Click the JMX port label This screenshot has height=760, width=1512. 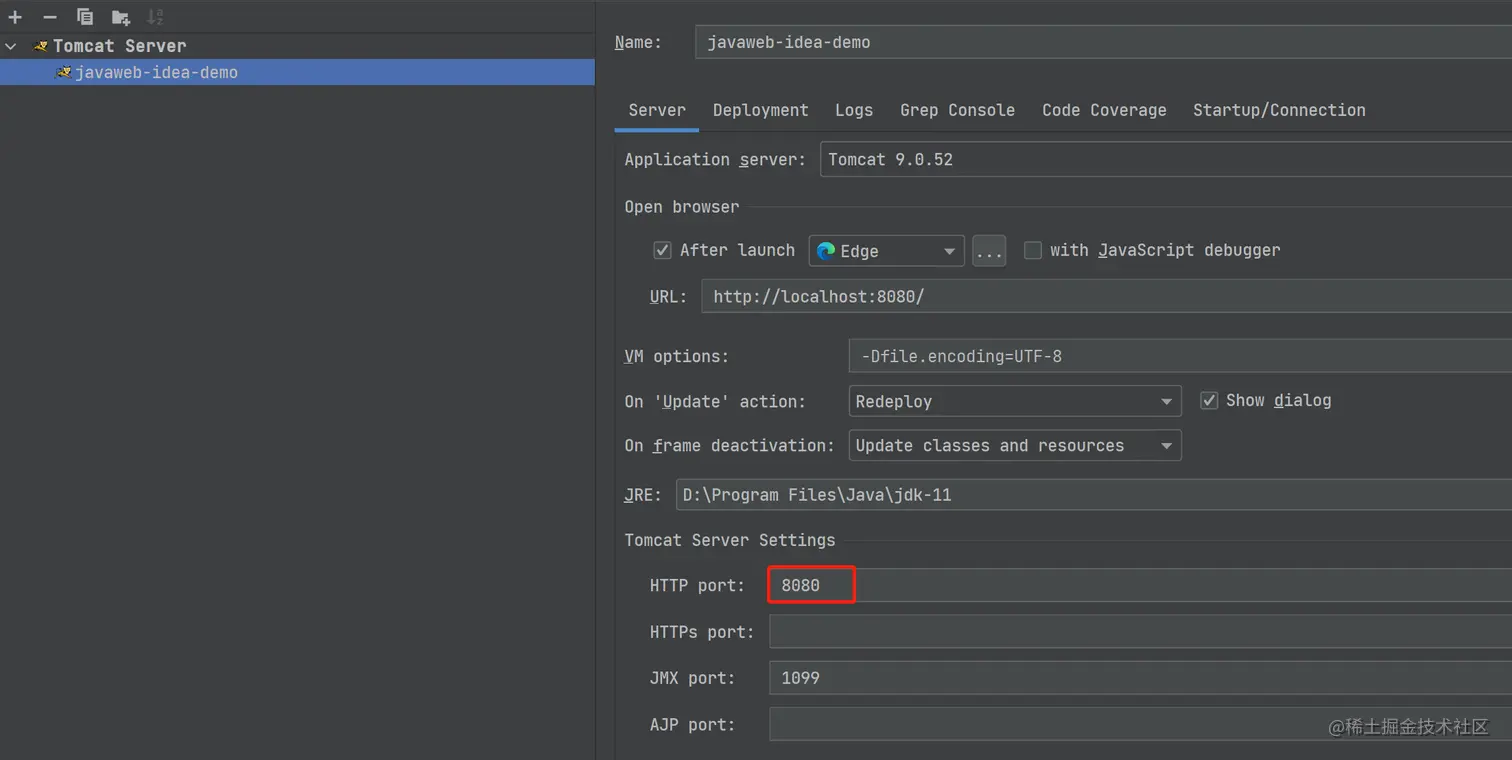point(692,678)
